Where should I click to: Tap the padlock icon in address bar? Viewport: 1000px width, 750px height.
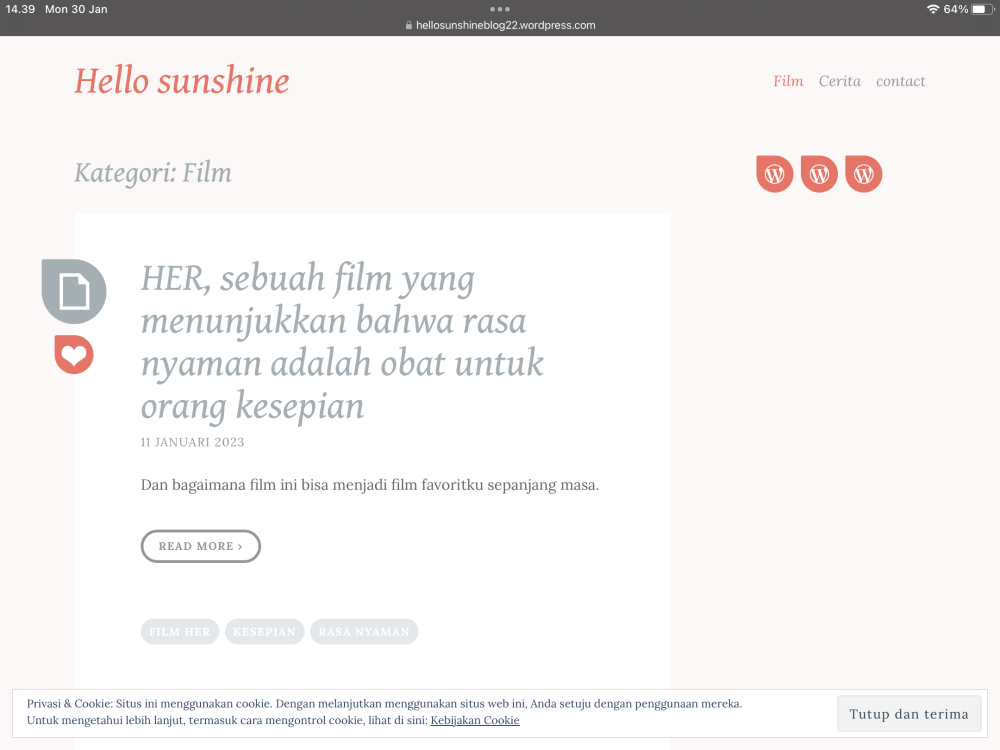[x=409, y=26]
